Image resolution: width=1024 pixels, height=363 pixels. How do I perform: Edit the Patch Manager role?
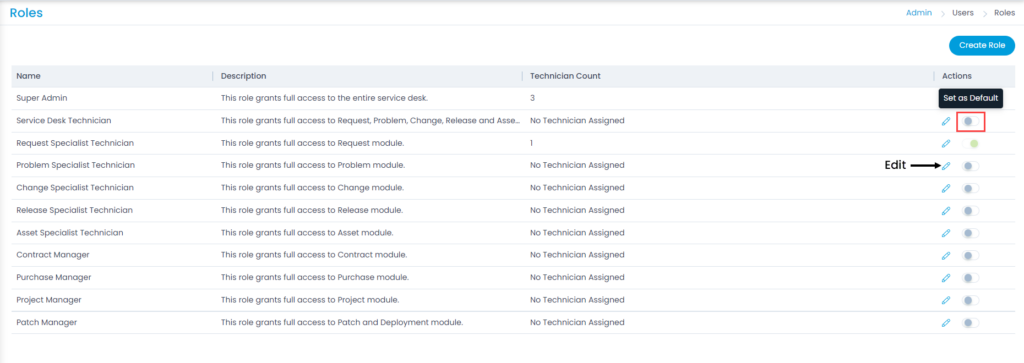pyautogui.click(x=946, y=323)
